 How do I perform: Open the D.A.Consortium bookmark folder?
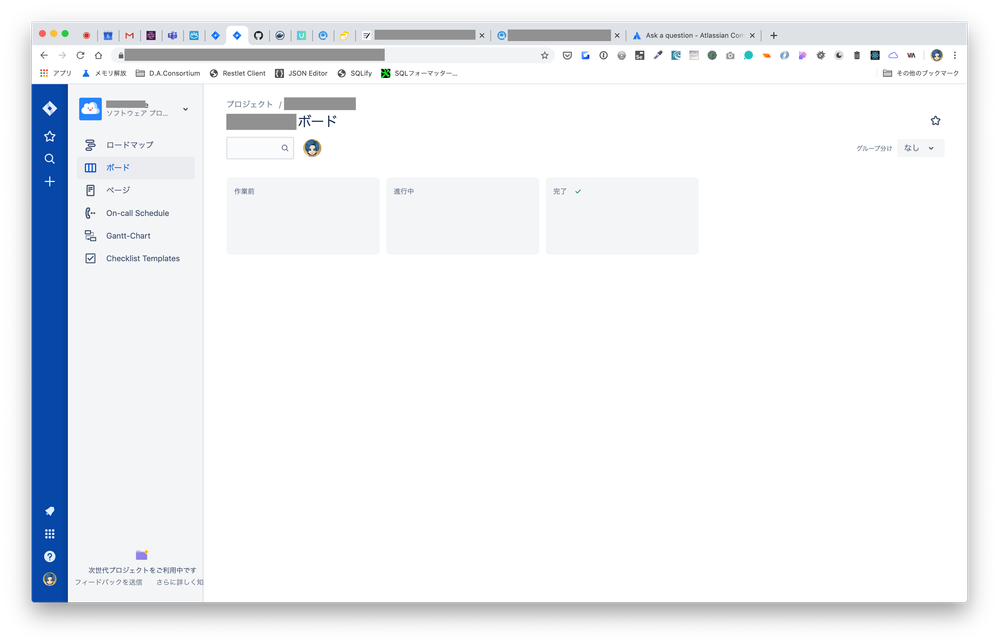[x=168, y=73]
